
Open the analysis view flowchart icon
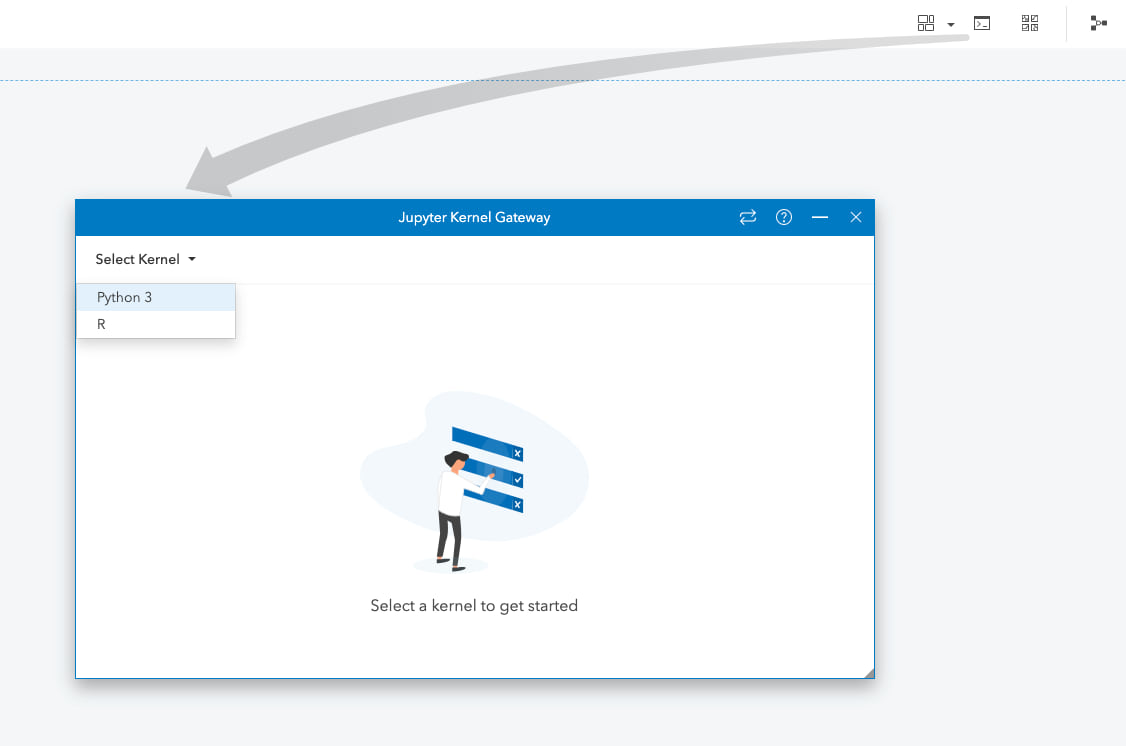[x=1098, y=22]
